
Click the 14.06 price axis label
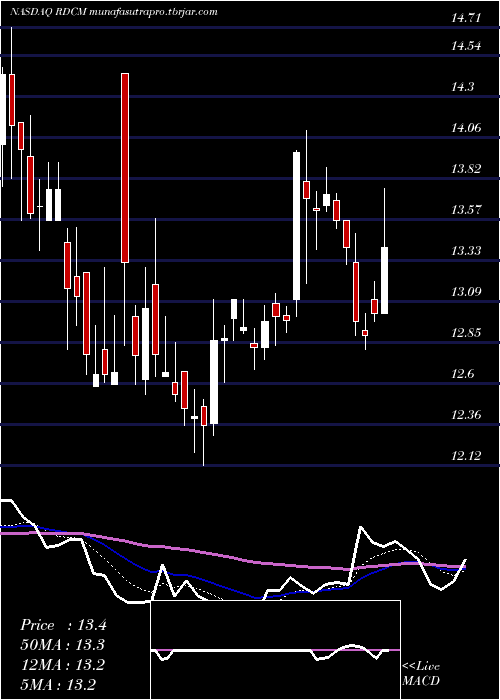point(466,128)
